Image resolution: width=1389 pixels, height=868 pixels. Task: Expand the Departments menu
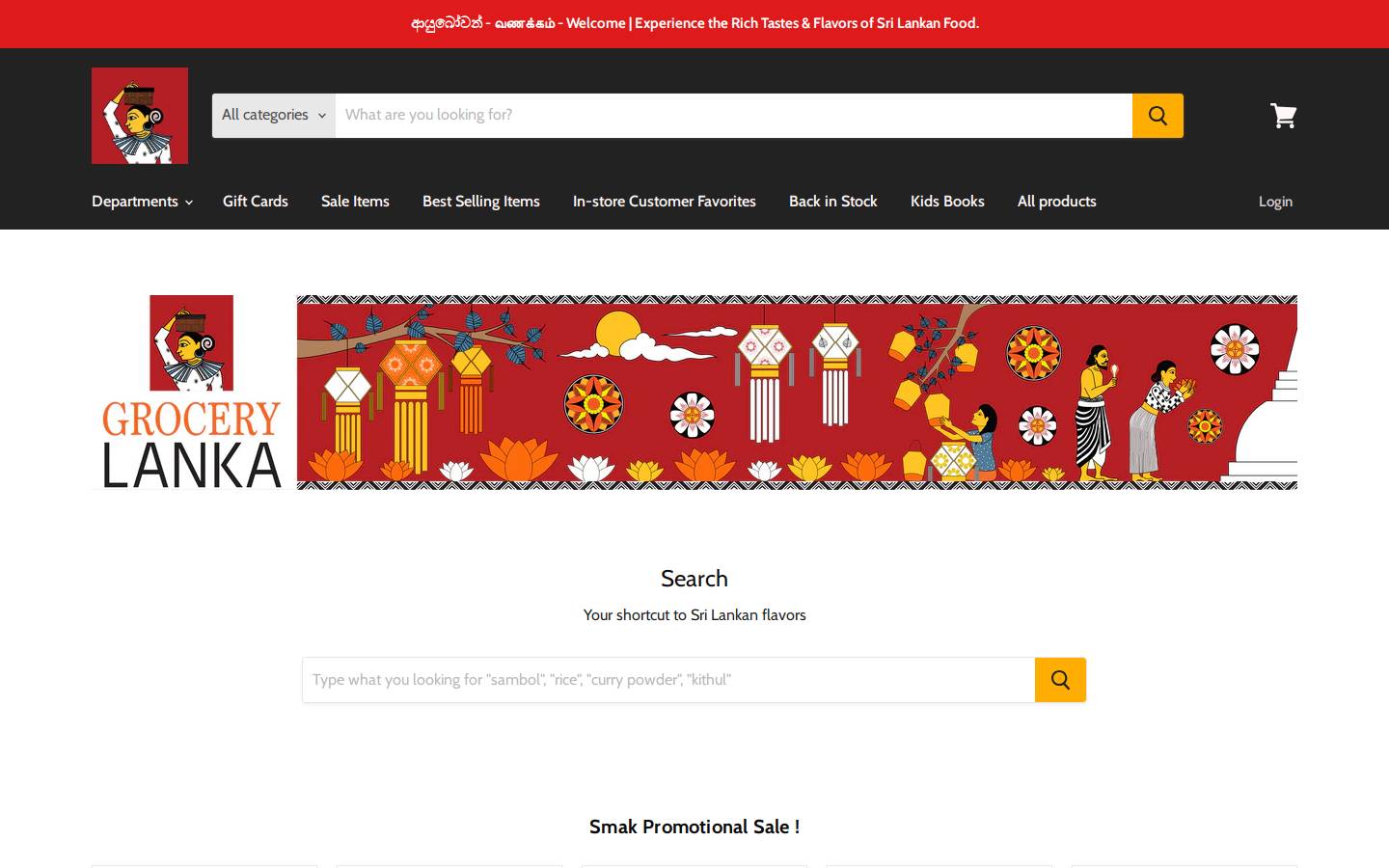[142, 202]
